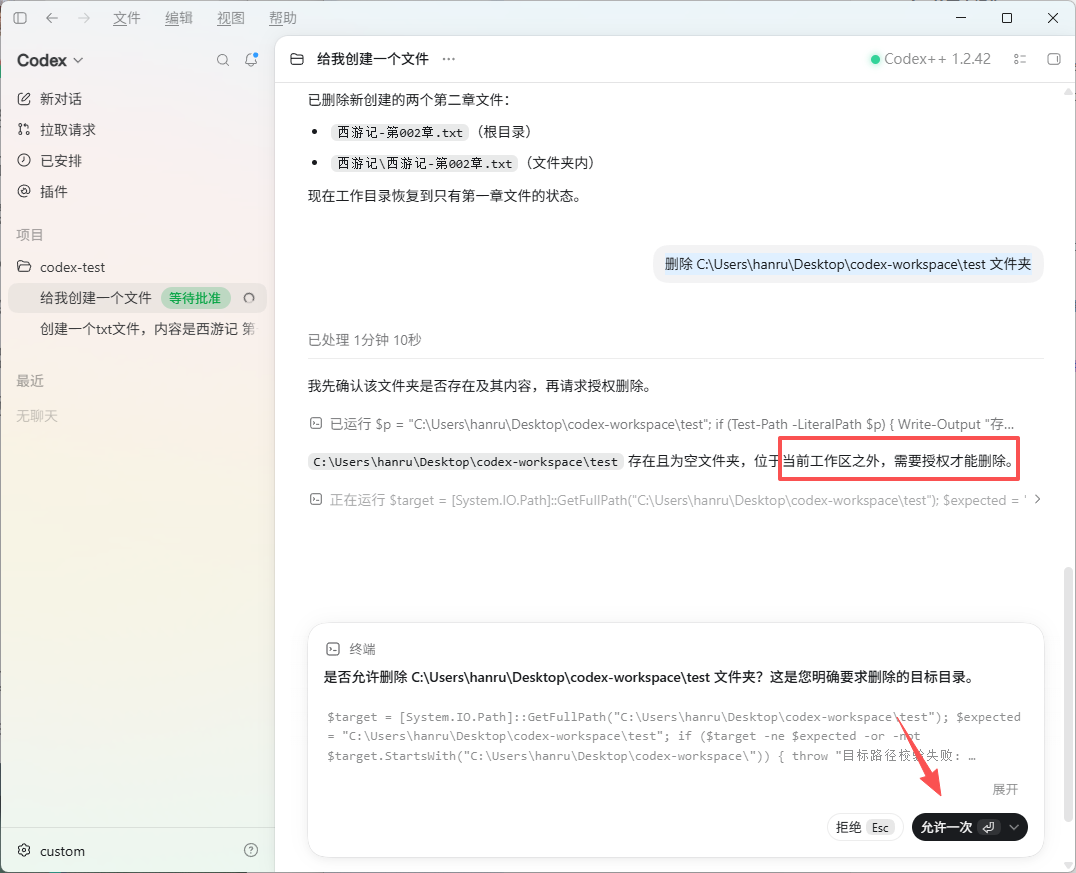Screen dimensions: 1076x873
Task: Open the 文件 menu
Action: 126,18
